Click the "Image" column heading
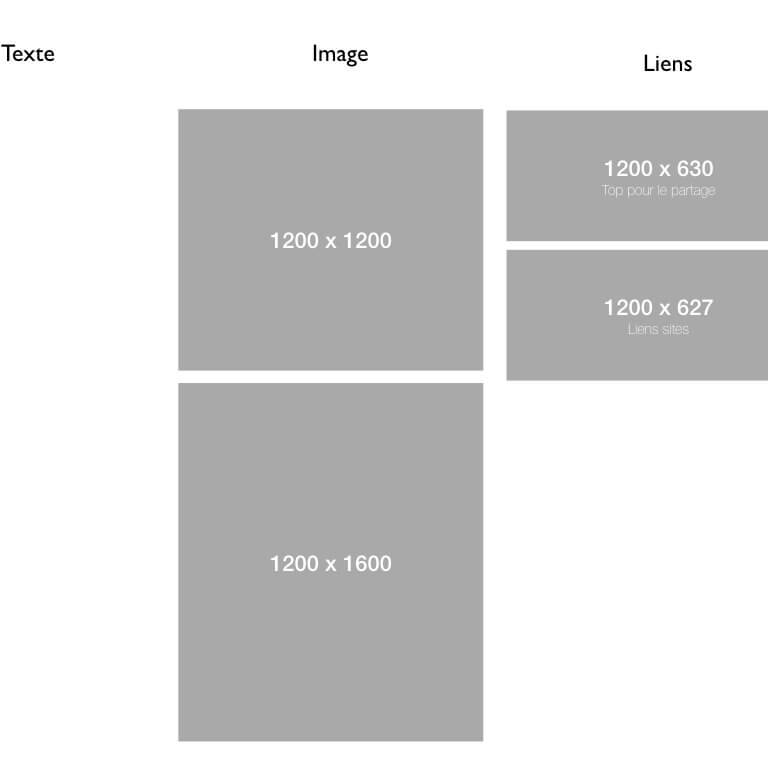Viewport: 768px width, 768px height. (340, 54)
